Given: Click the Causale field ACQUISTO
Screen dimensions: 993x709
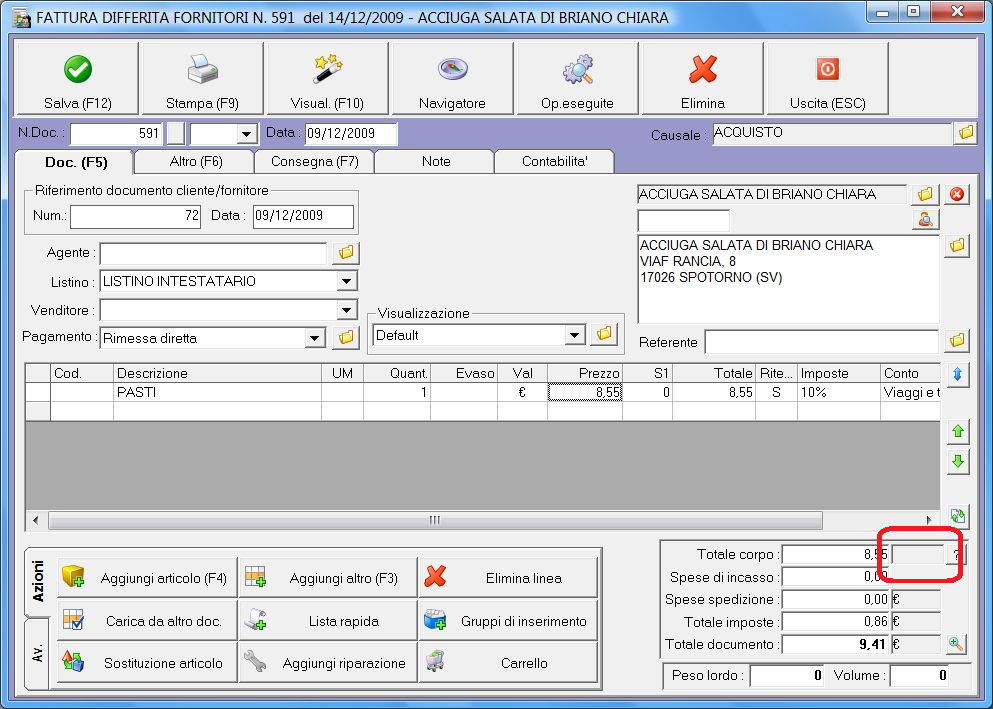Looking at the screenshot, I should (832, 134).
